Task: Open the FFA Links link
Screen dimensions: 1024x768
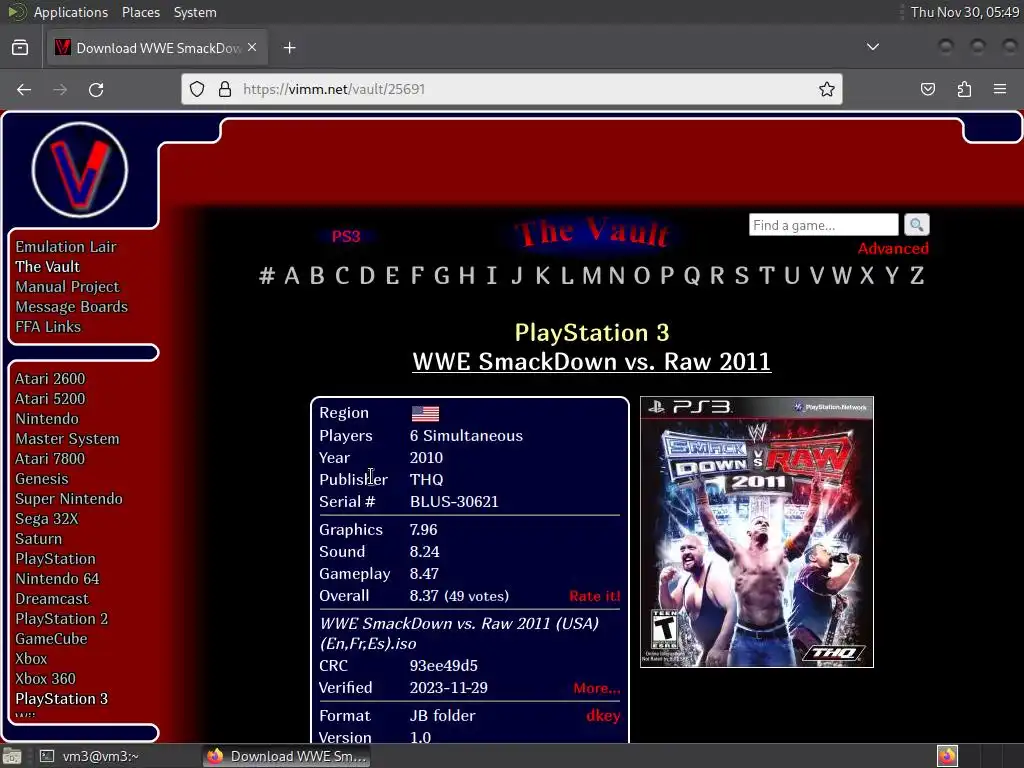Action: coord(48,327)
